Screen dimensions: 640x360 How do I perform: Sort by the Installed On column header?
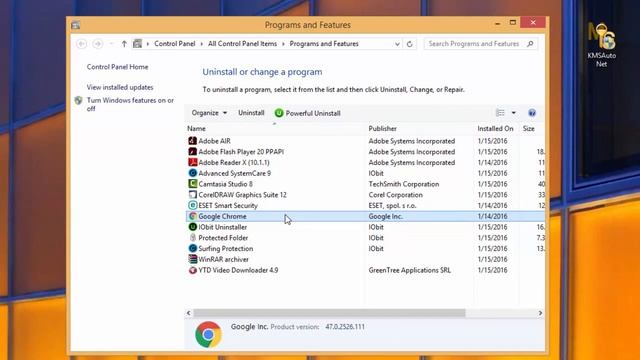tap(496, 129)
